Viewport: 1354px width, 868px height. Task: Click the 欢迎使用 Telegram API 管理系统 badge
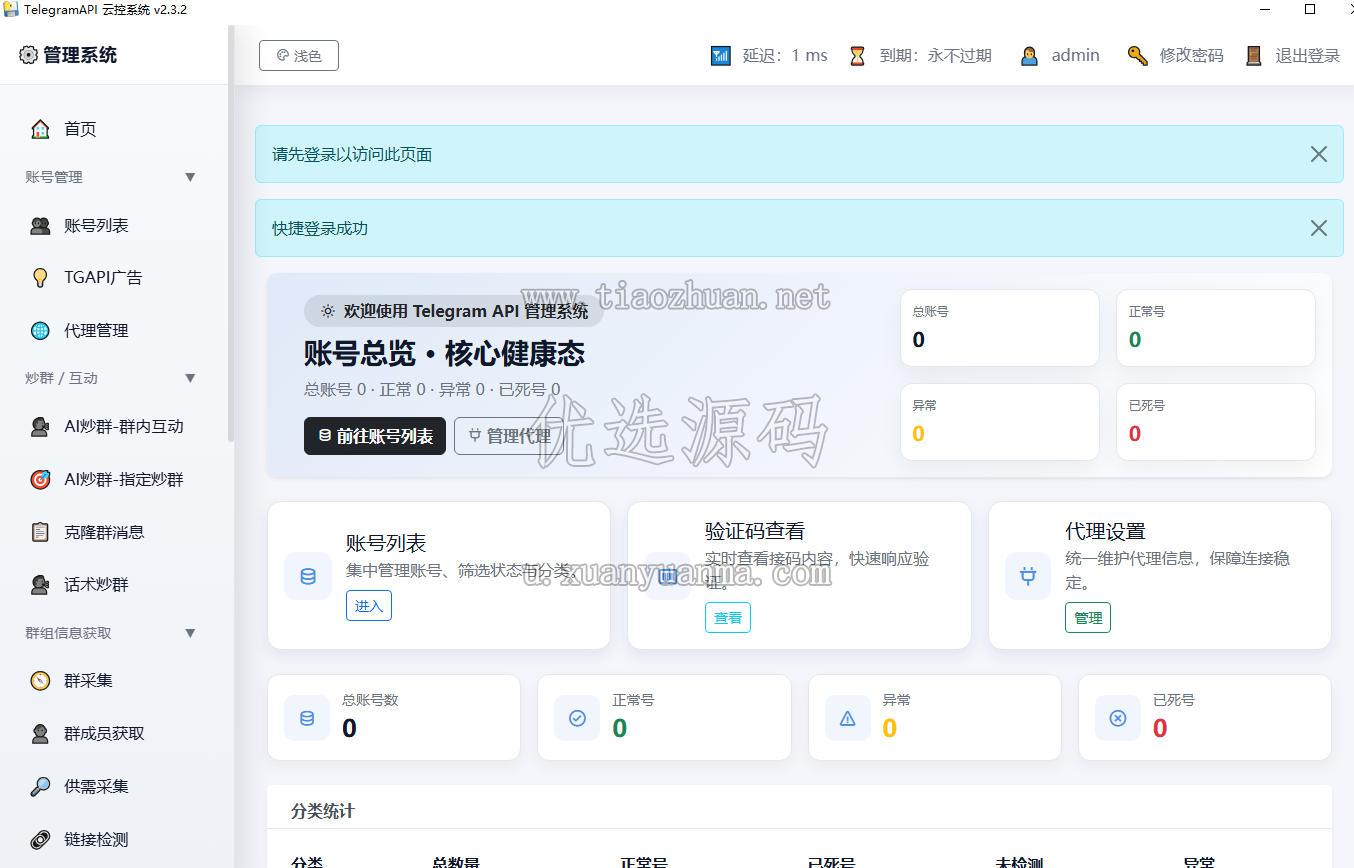[x=454, y=311]
